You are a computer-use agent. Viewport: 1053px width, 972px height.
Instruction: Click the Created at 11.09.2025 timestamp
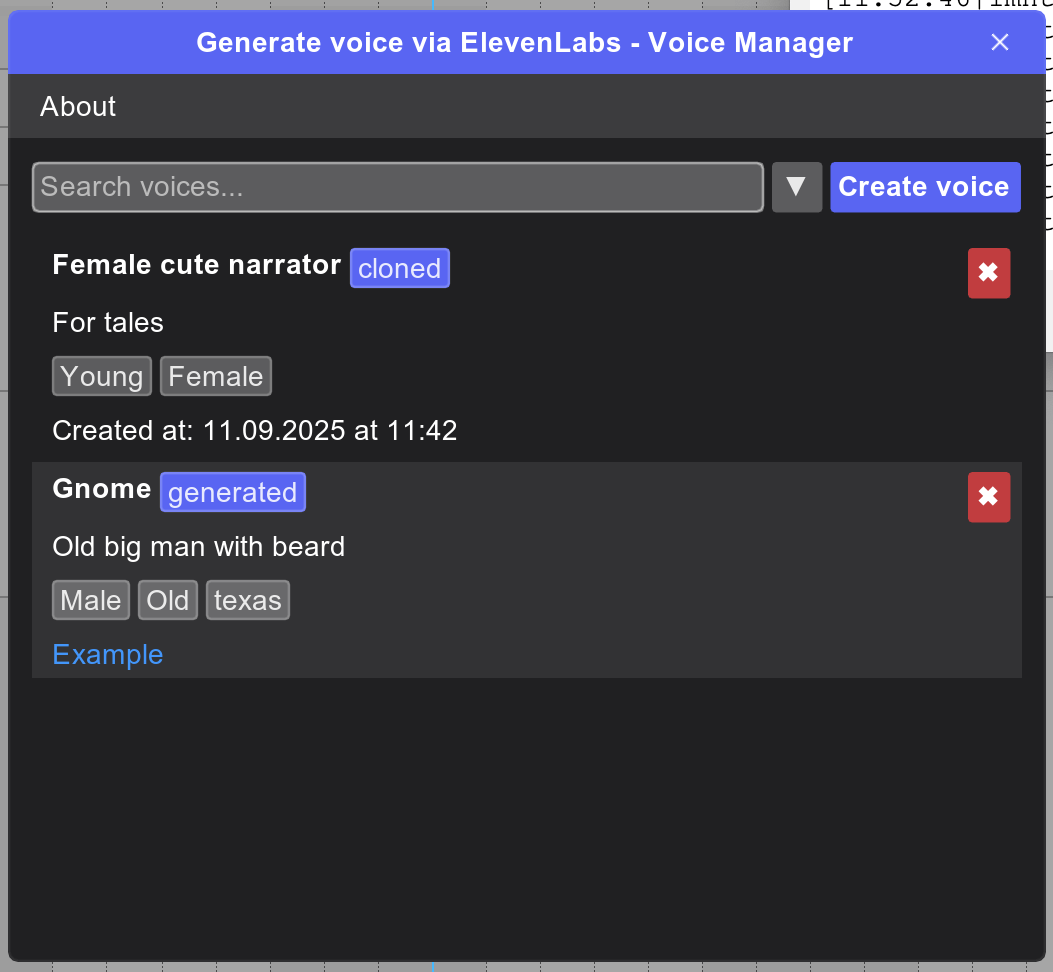click(255, 430)
